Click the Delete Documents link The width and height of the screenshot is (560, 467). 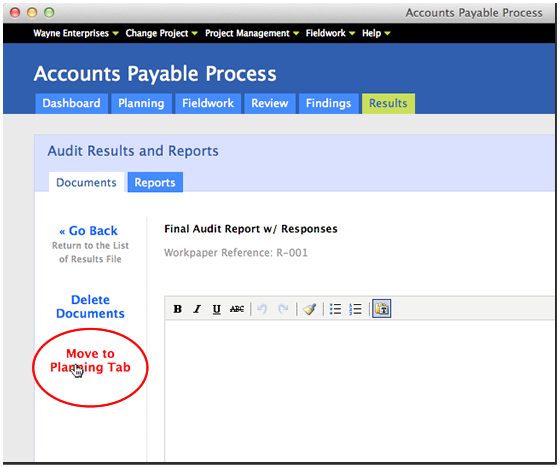click(x=90, y=306)
